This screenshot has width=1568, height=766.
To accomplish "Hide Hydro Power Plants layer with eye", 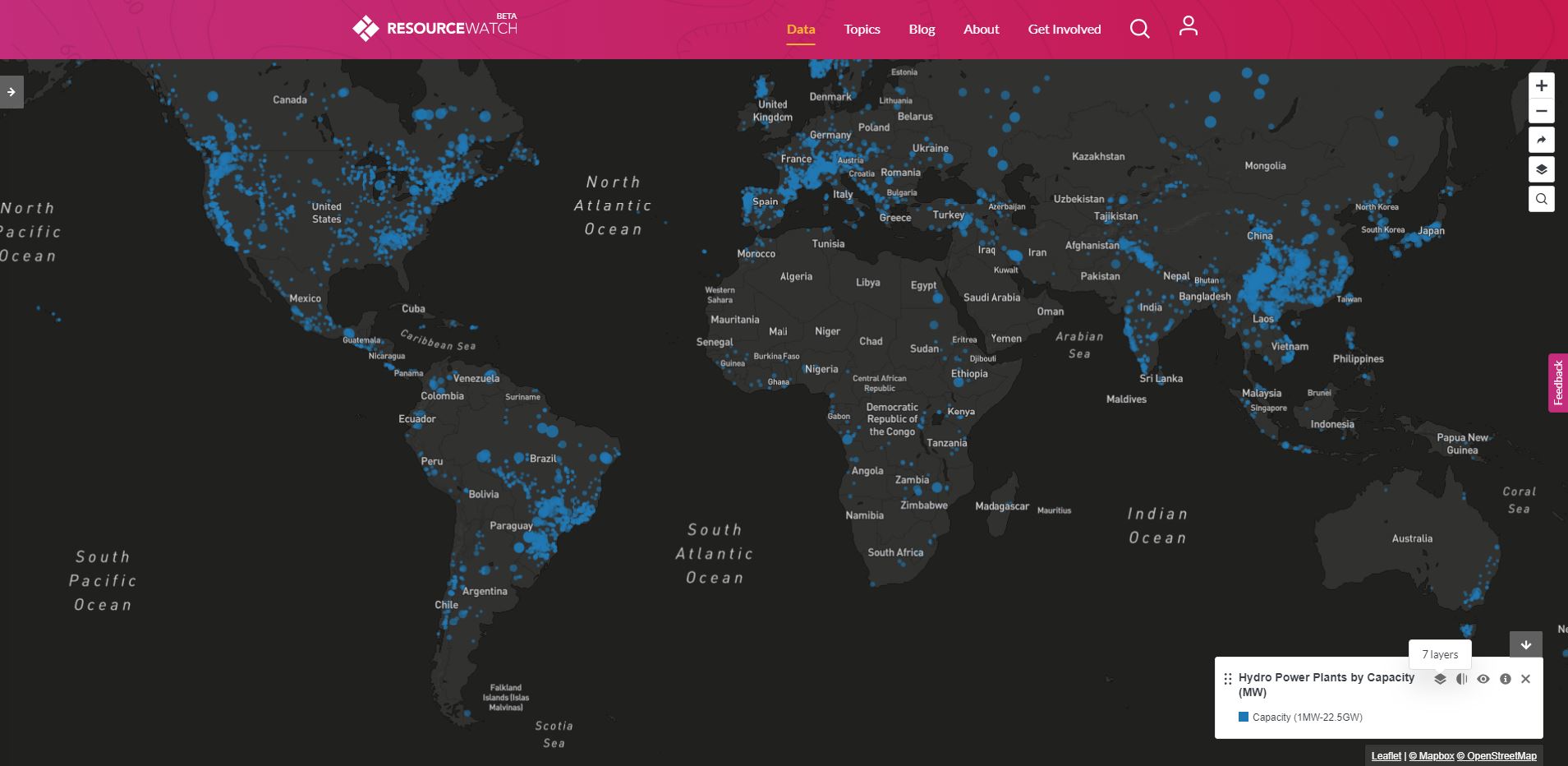I will 1483,679.
